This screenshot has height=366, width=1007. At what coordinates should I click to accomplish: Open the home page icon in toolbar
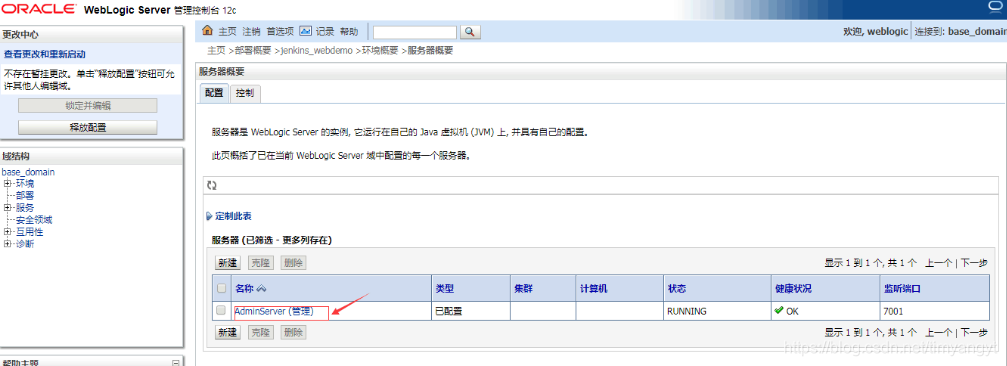pyautogui.click(x=207, y=31)
